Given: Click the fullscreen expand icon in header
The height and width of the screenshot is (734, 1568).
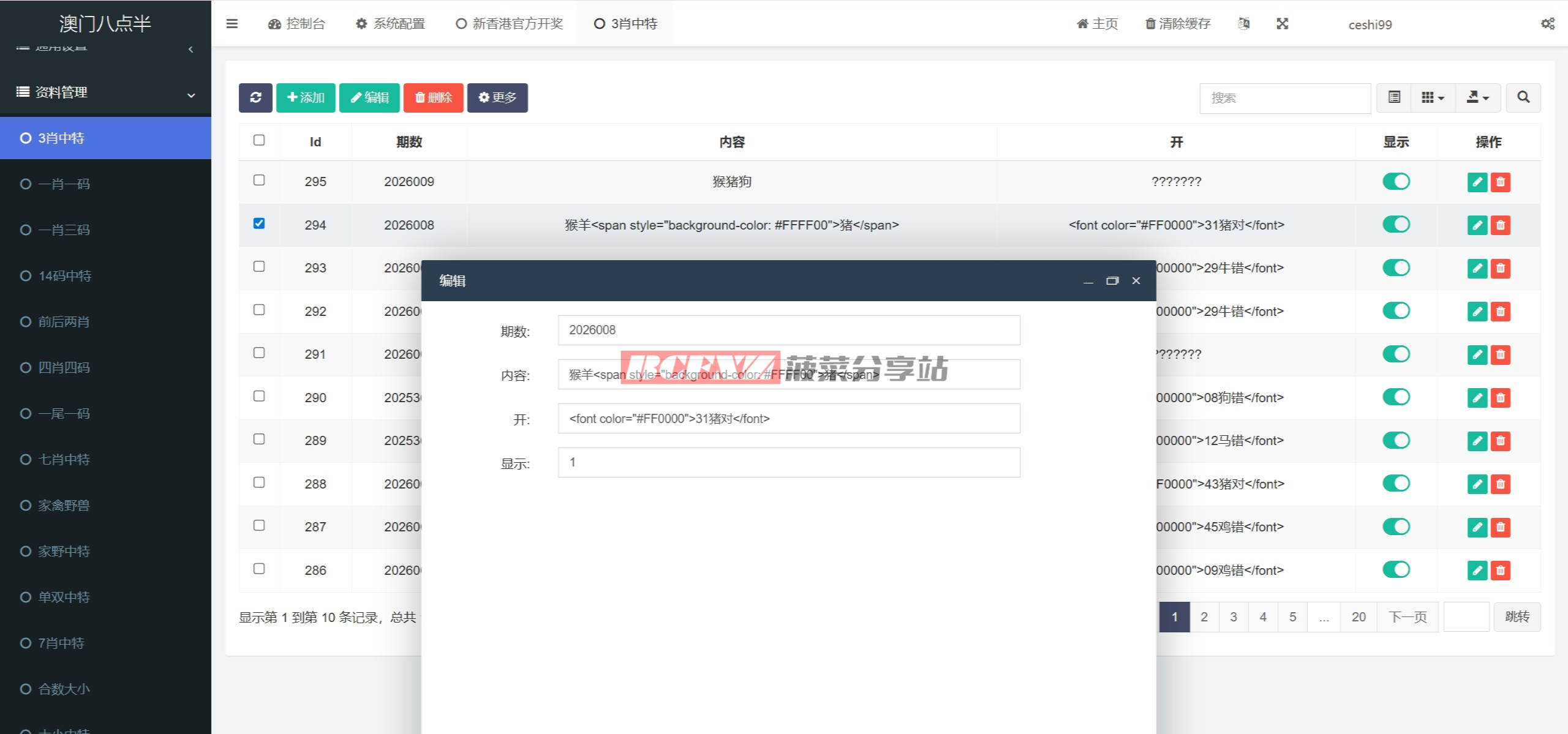Looking at the screenshot, I should 1282,24.
